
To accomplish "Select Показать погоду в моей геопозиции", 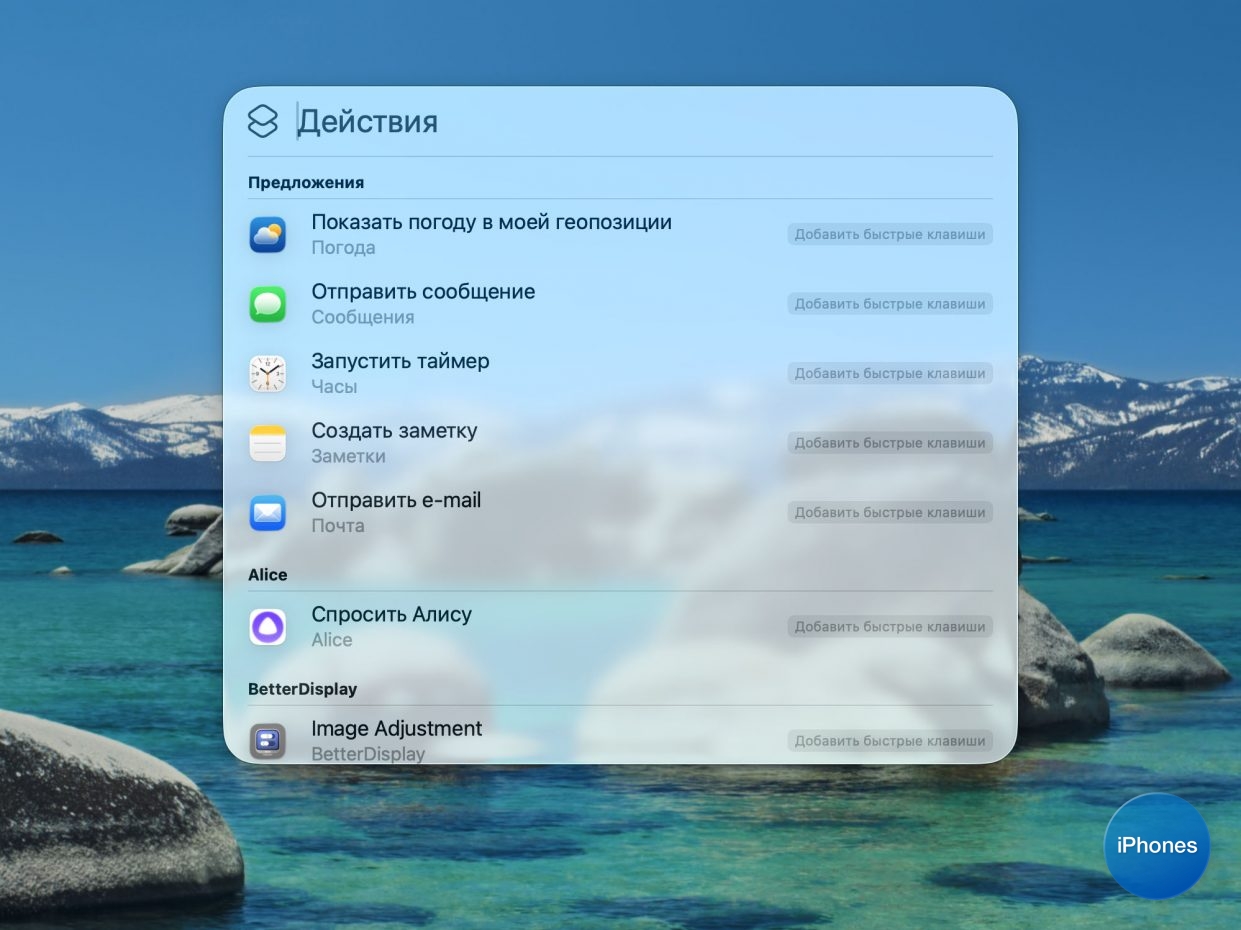I will [491, 222].
